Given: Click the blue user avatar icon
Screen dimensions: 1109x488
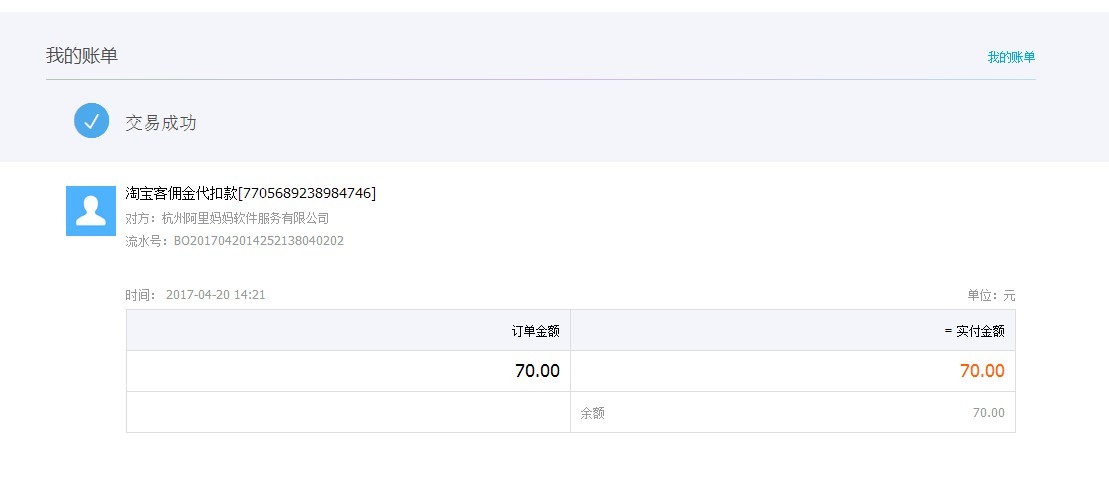Looking at the screenshot, I should (91, 211).
